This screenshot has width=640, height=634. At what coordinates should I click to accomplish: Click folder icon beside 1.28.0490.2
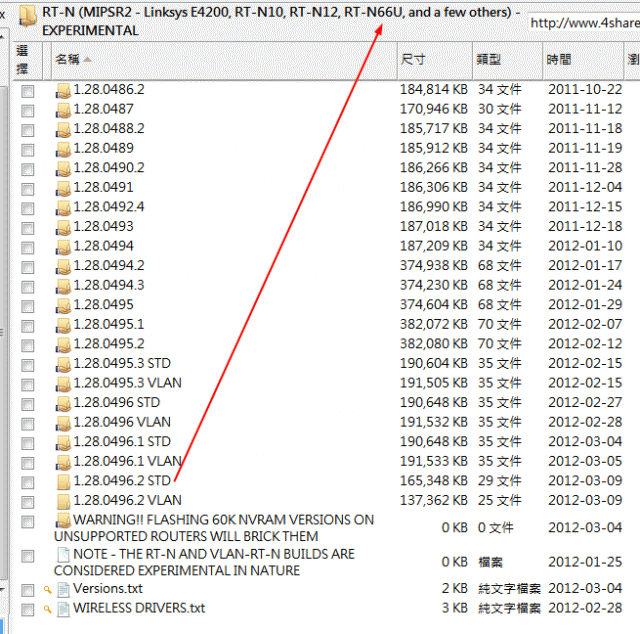[x=63, y=169]
